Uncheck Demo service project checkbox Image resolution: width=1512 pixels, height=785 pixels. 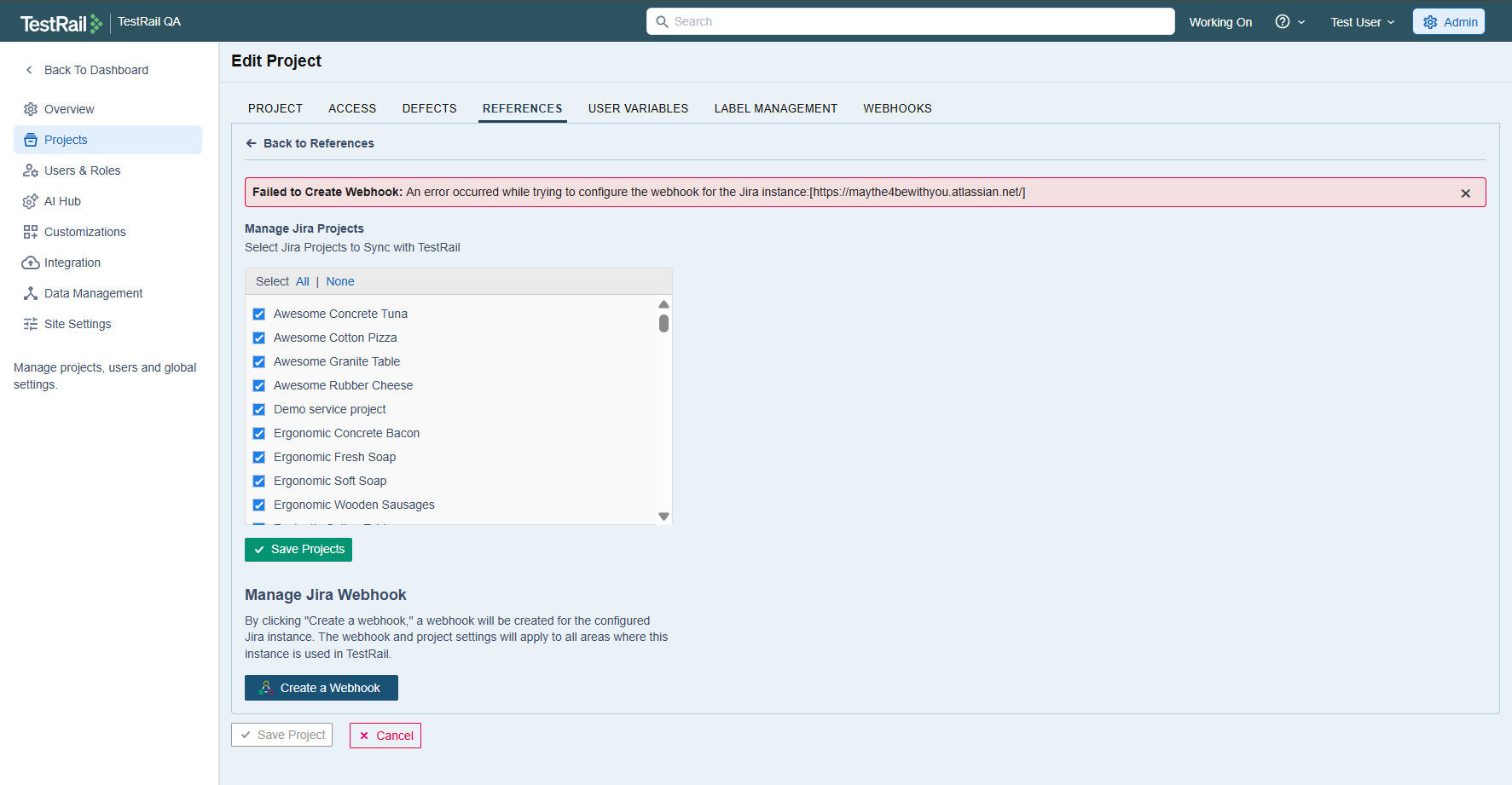click(259, 409)
